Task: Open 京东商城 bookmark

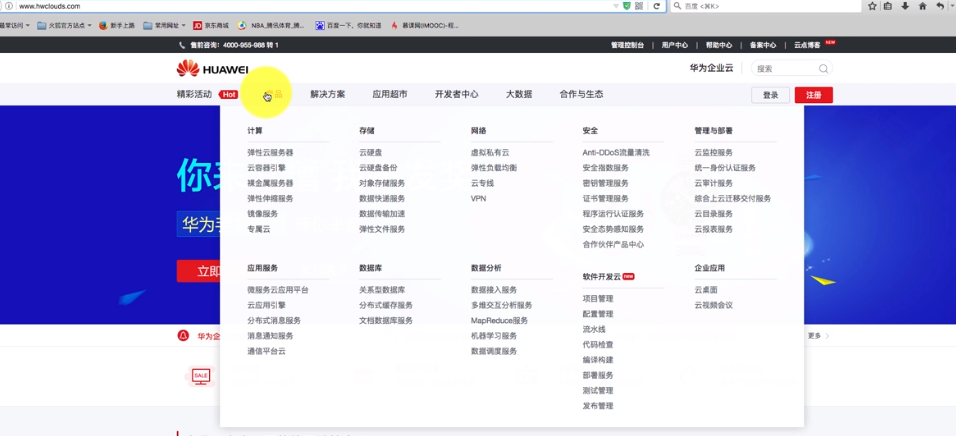Action: tap(211, 26)
